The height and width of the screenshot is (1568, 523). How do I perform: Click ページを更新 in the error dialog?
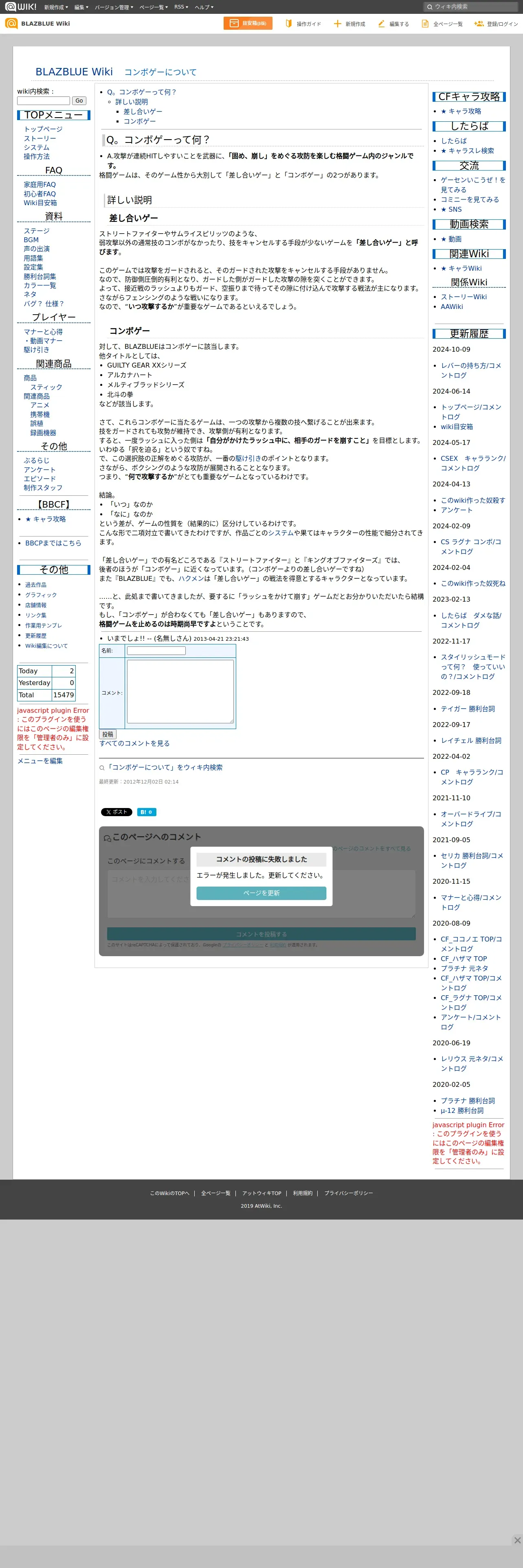261,893
